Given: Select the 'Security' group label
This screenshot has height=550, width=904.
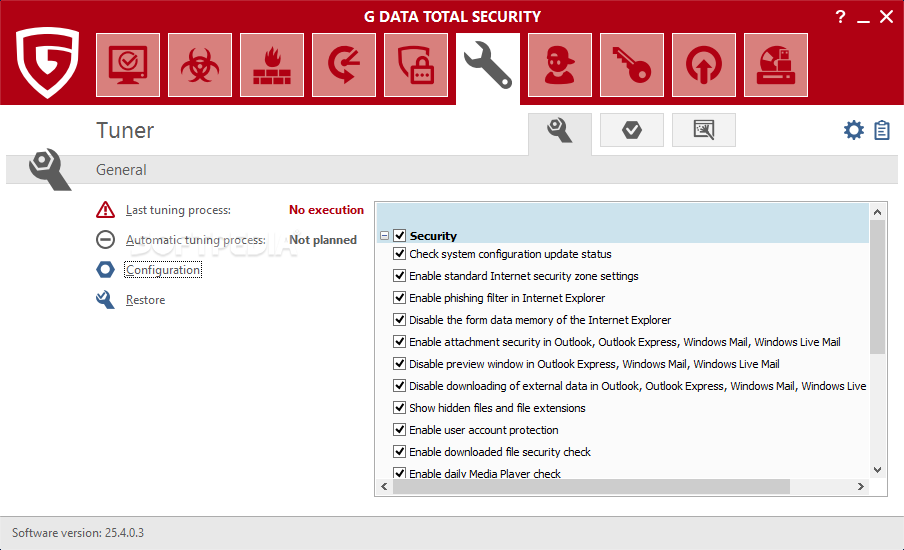Looking at the screenshot, I should click(433, 236).
